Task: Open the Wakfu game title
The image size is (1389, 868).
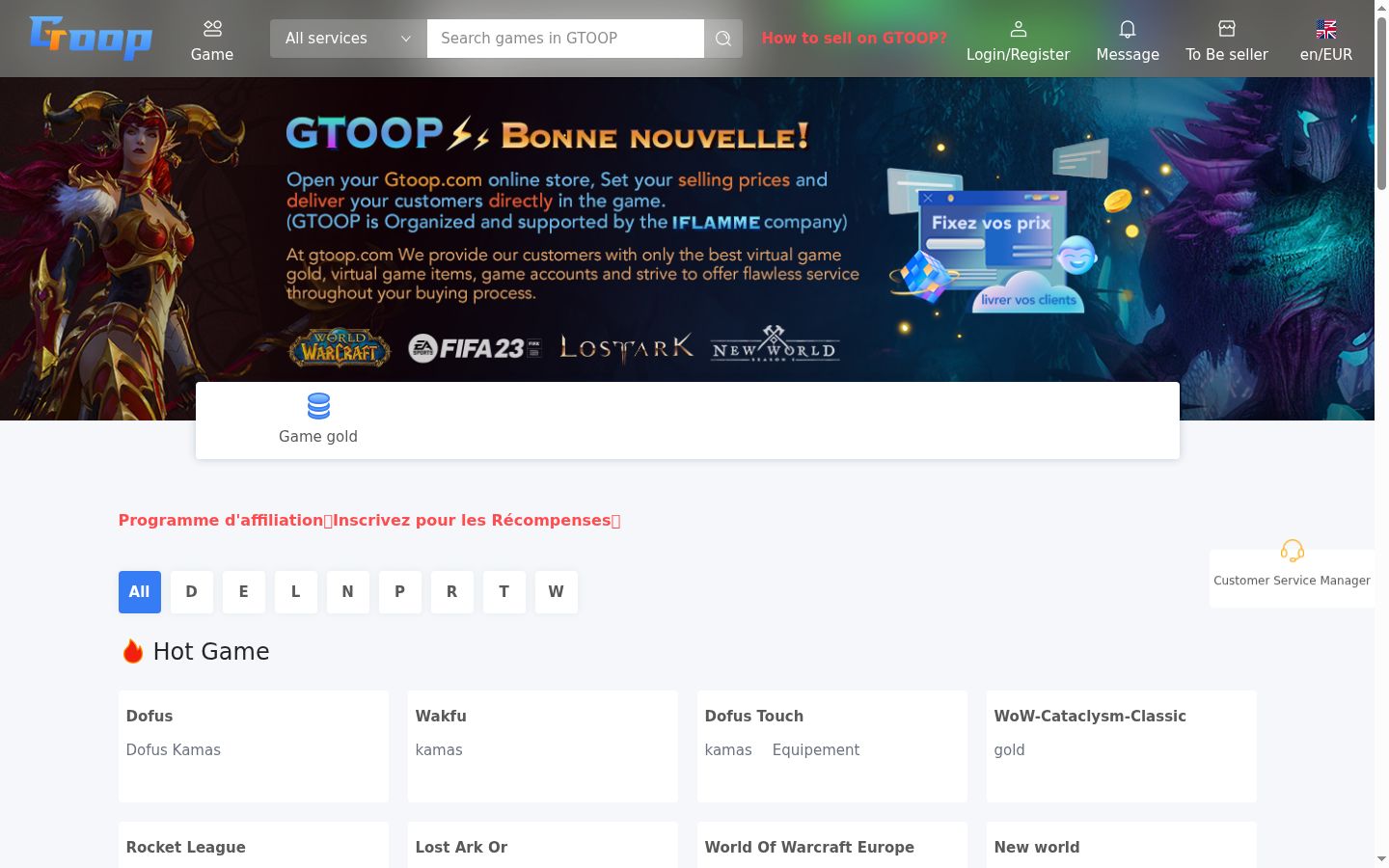Action: [x=441, y=717]
